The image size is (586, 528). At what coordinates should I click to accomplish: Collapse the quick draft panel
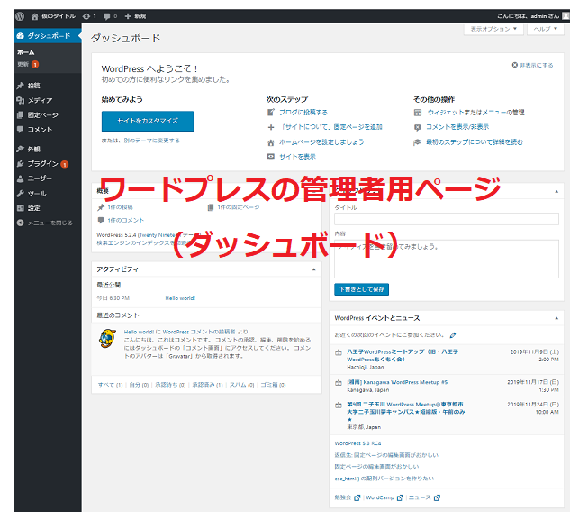point(556,191)
